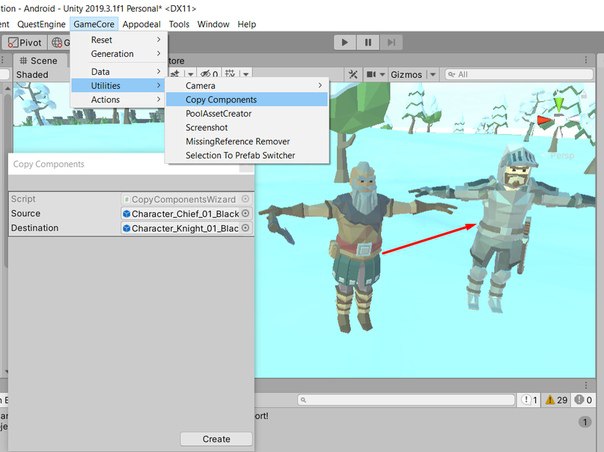The height and width of the screenshot is (452, 604).
Task: Expand the scene effects dropdown arrow
Action: point(191,74)
